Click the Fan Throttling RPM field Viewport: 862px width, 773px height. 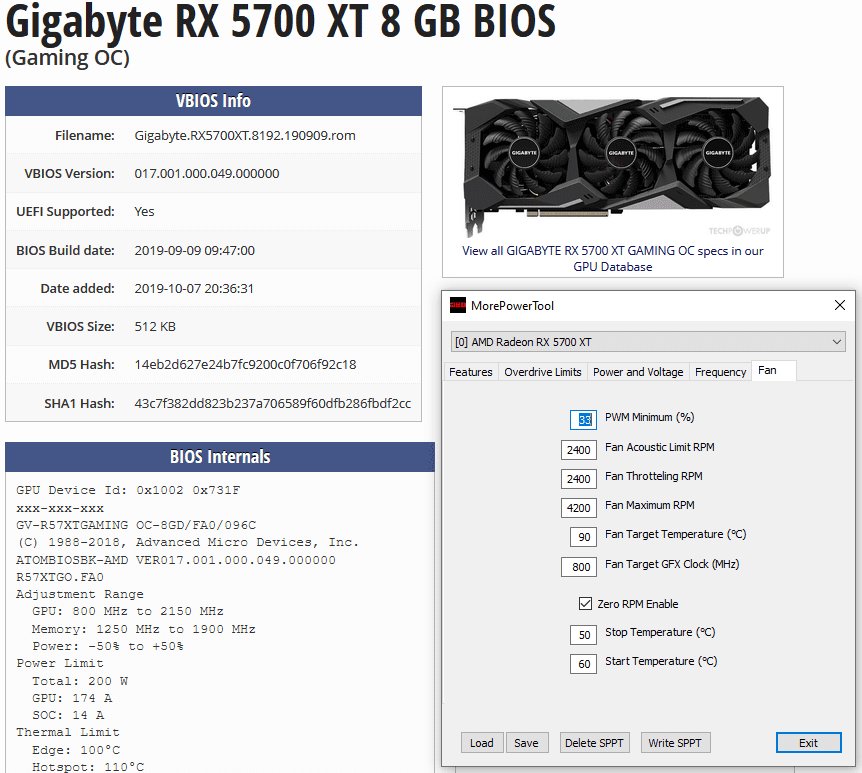pyautogui.click(x=579, y=479)
